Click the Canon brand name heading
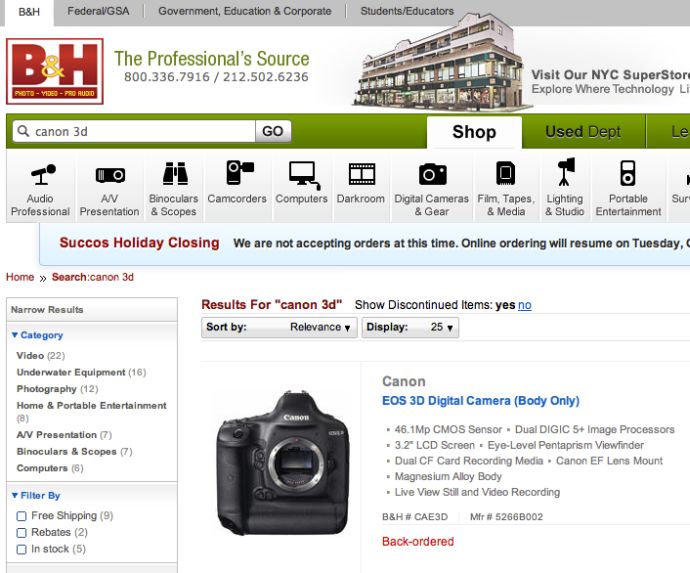Image resolution: width=690 pixels, height=573 pixels. click(404, 381)
